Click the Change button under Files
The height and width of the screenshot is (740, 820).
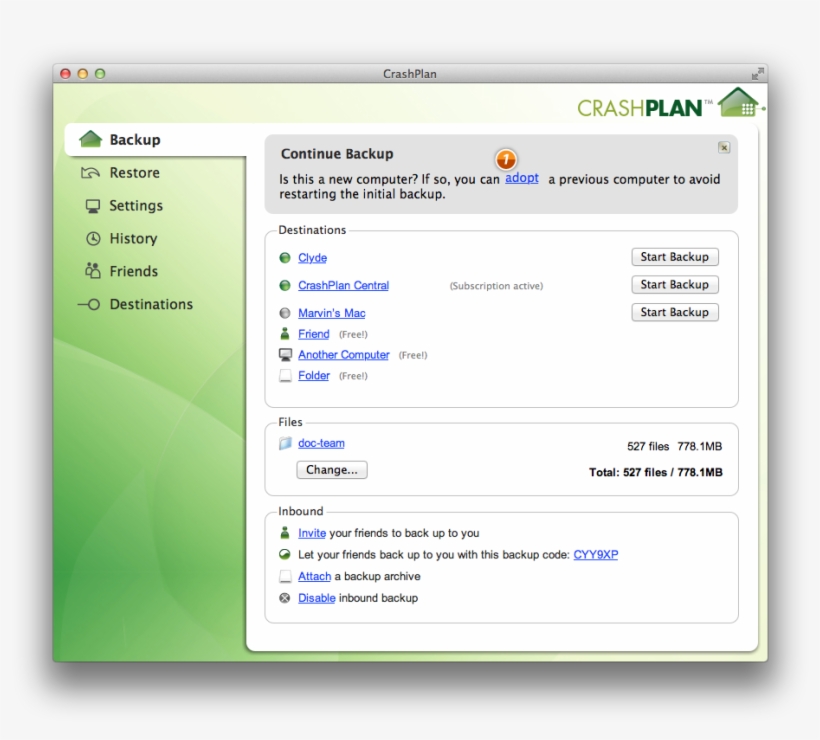coord(331,469)
